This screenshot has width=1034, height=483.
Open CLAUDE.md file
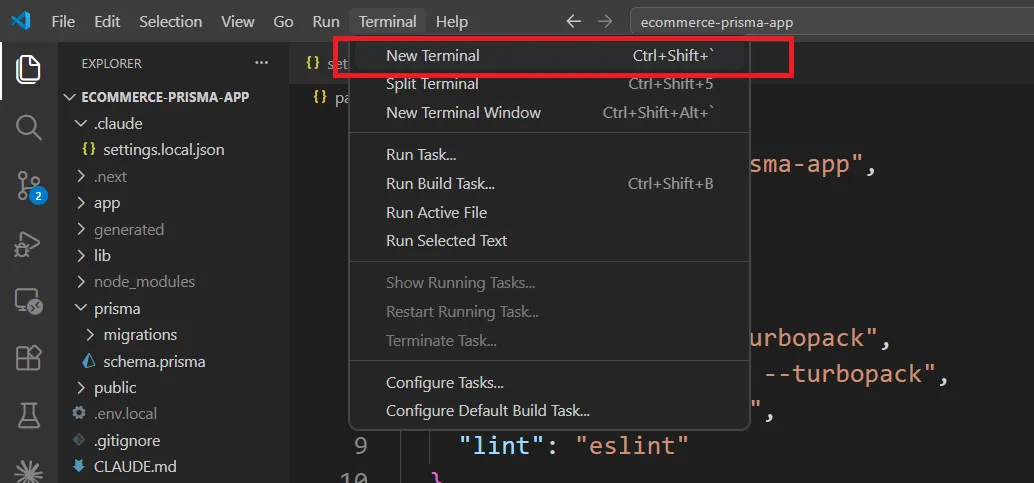(x=135, y=467)
